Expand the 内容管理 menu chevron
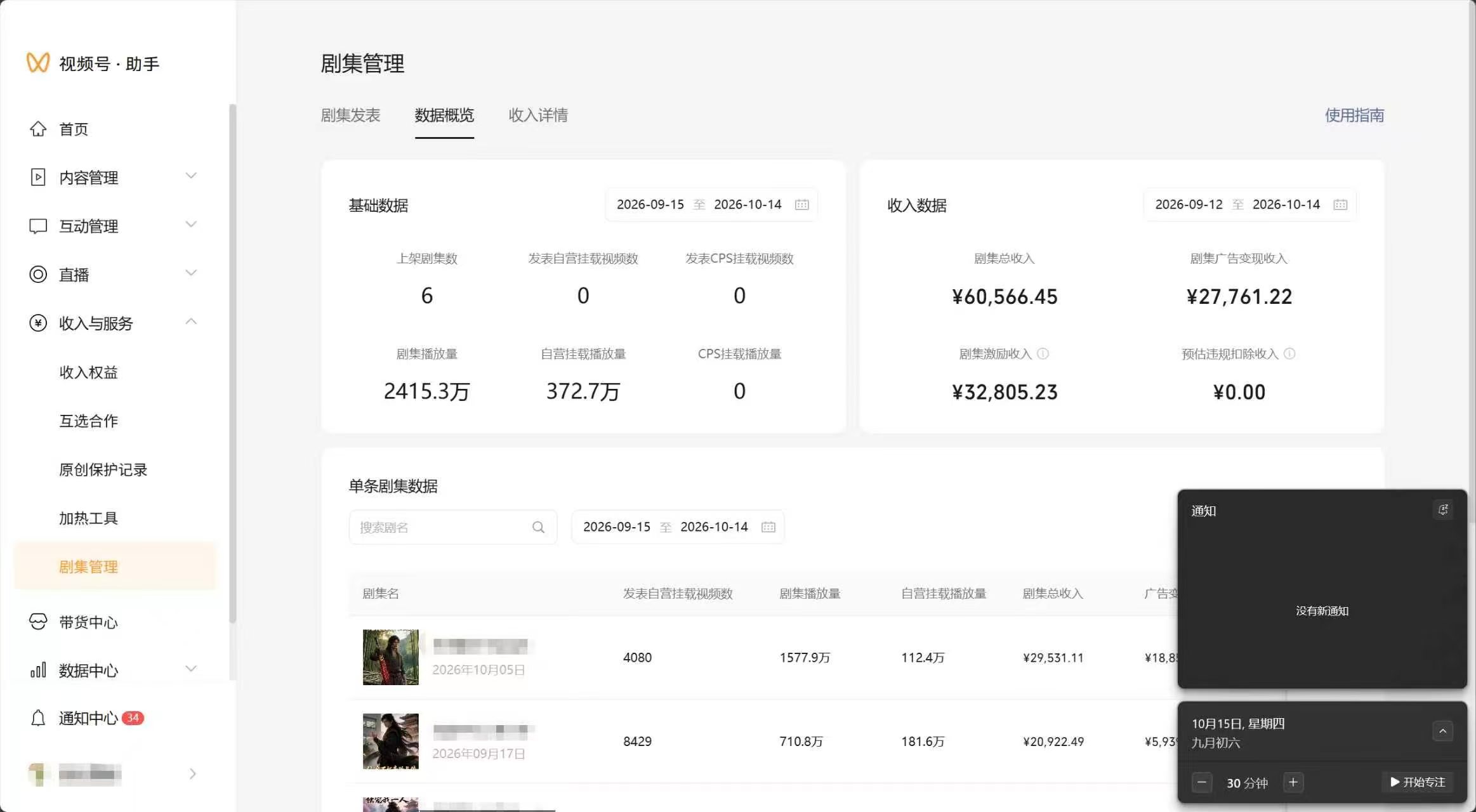The image size is (1476, 812). point(191,176)
